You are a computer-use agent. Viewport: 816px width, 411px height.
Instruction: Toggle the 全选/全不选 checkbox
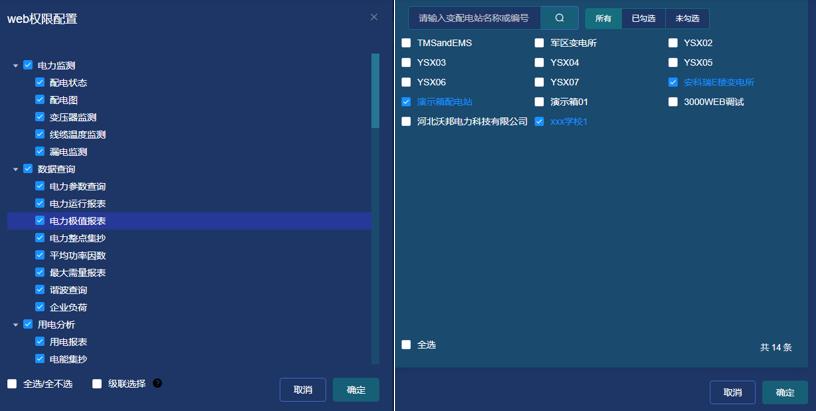(x=12, y=383)
